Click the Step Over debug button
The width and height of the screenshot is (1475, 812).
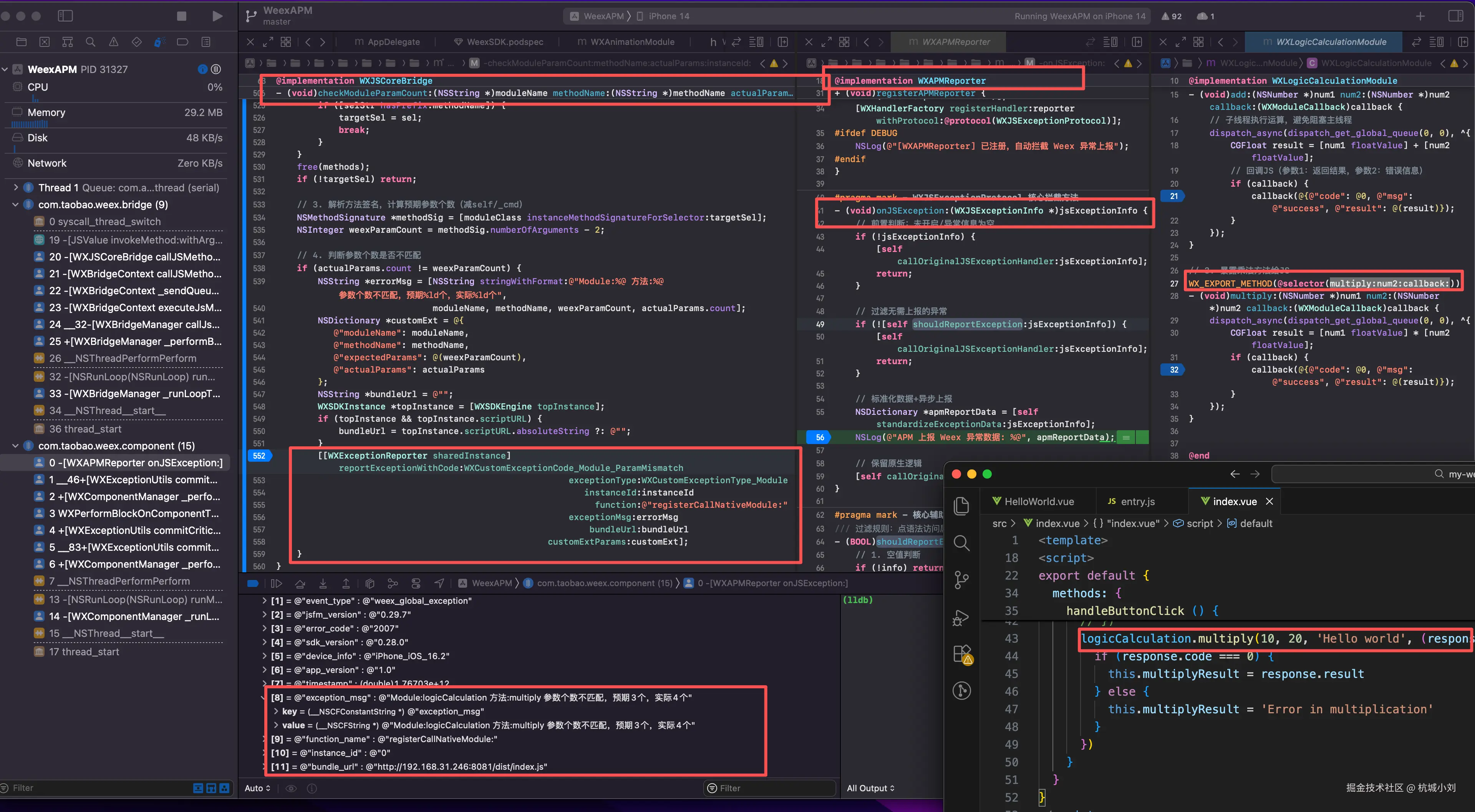(300, 583)
